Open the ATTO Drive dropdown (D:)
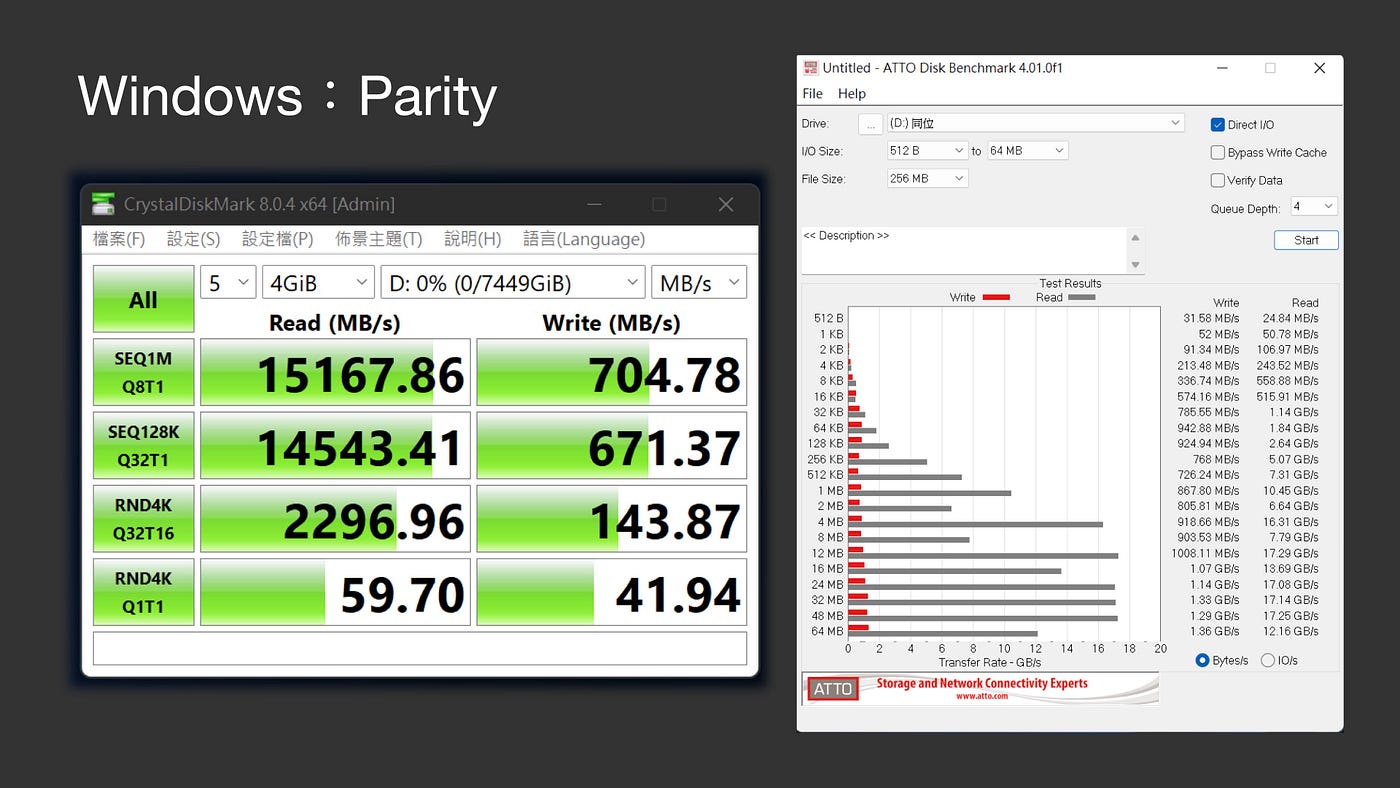 pos(1036,123)
